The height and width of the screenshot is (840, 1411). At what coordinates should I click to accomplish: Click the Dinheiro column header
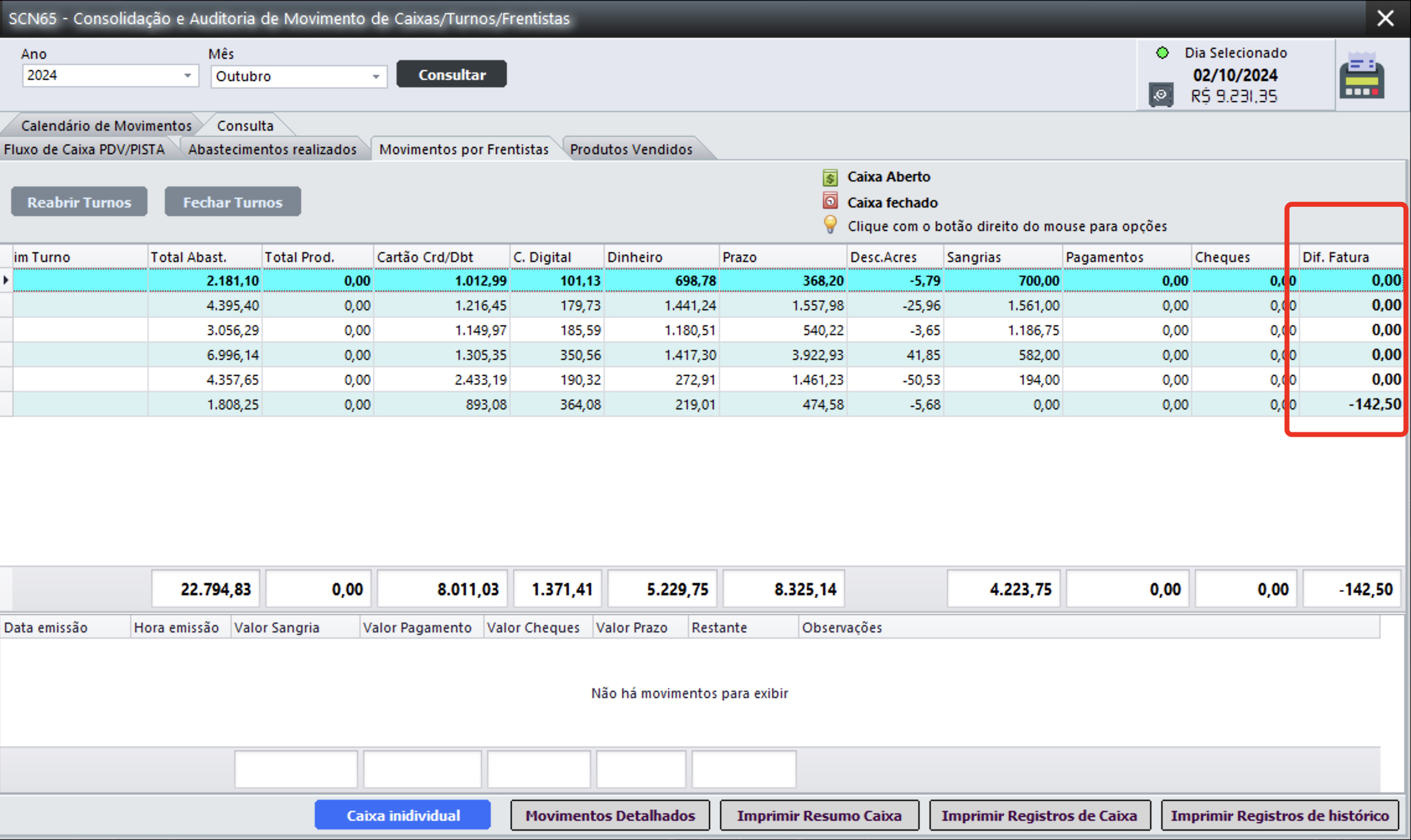tap(662, 256)
